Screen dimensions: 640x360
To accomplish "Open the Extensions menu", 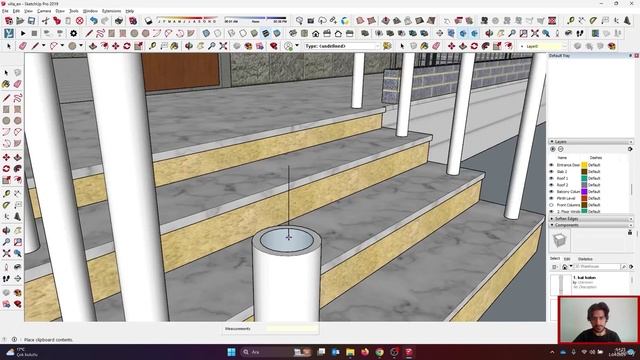I will [x=111, y=11].
